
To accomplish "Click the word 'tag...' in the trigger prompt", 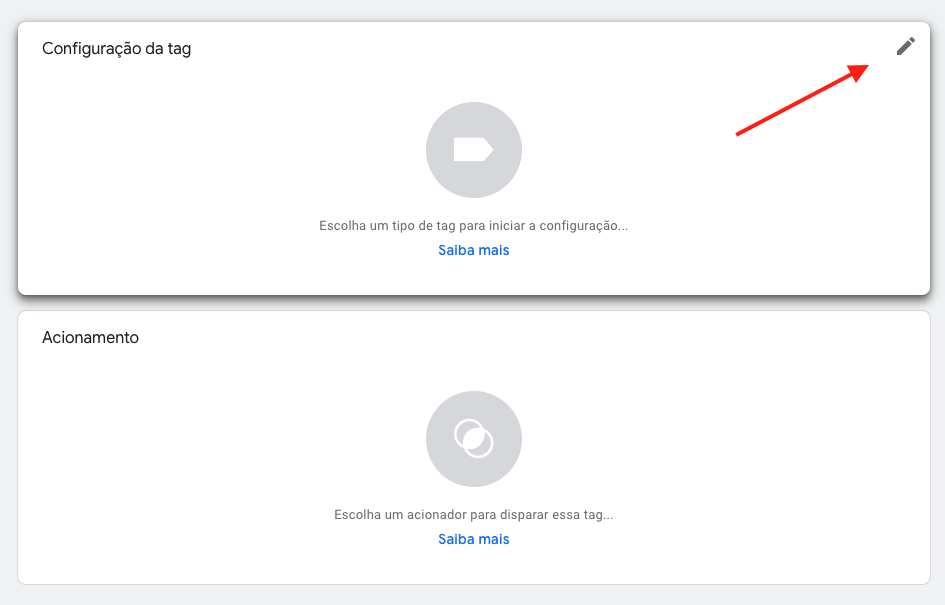I will [x=598, y=515].
